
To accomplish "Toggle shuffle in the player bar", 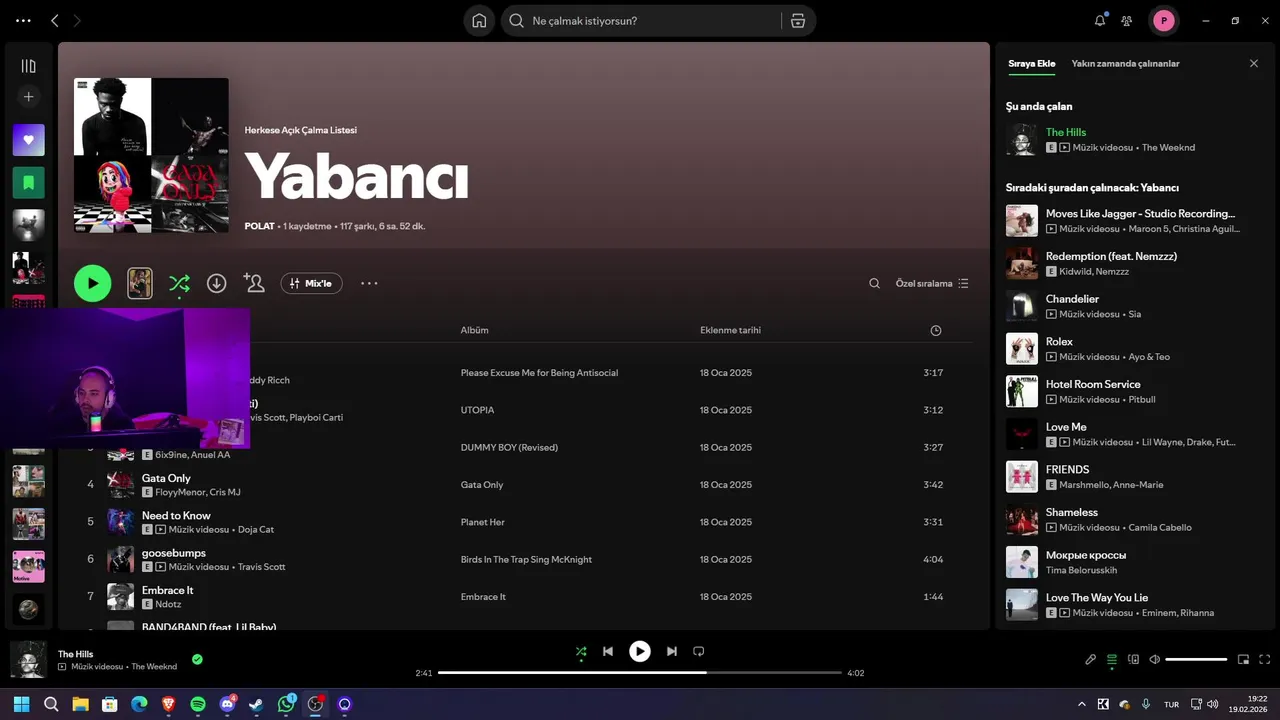I will [581, 652].
